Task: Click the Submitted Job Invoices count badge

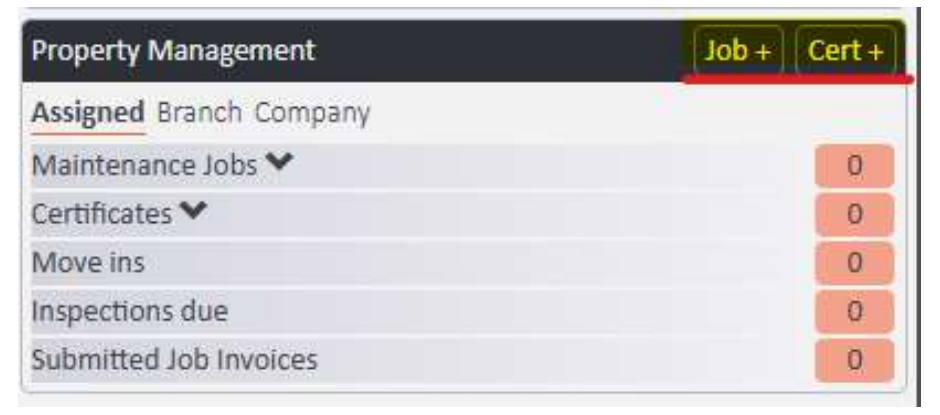Action: pyautogui.click(x=854, y=359)
